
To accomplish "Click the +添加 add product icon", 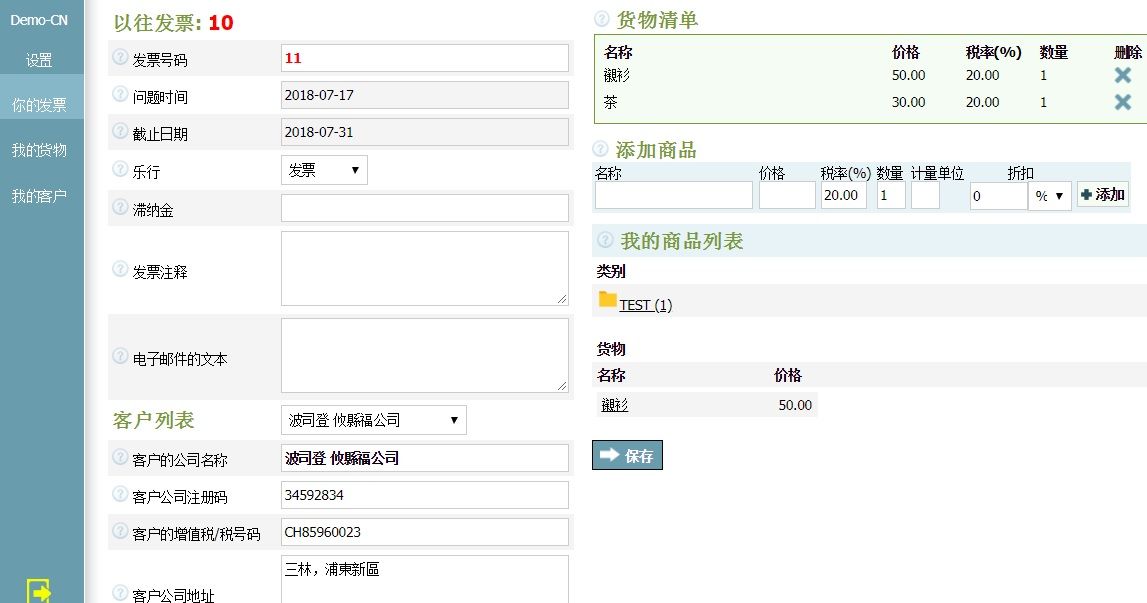I will click(1102, 194).
